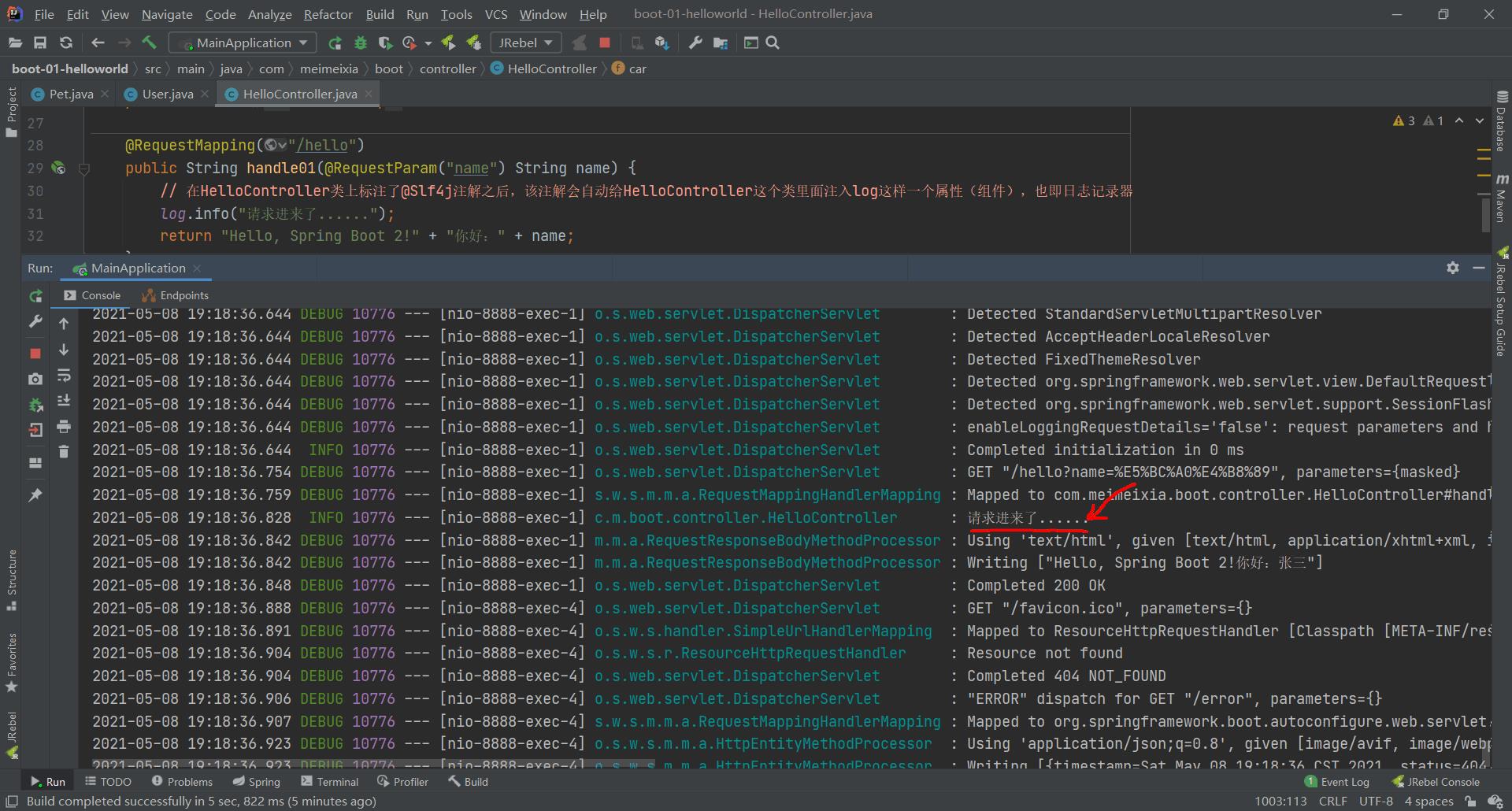
Task: Open the JRebel Console button
Action: (1436, 782)
